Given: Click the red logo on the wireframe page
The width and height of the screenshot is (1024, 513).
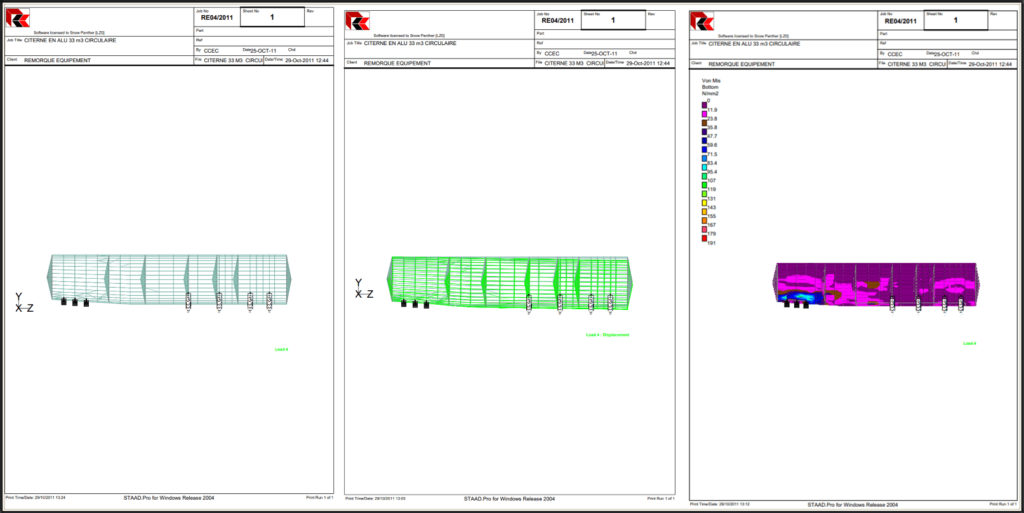Looking at the screenshot, I should [x=18, y=19].
